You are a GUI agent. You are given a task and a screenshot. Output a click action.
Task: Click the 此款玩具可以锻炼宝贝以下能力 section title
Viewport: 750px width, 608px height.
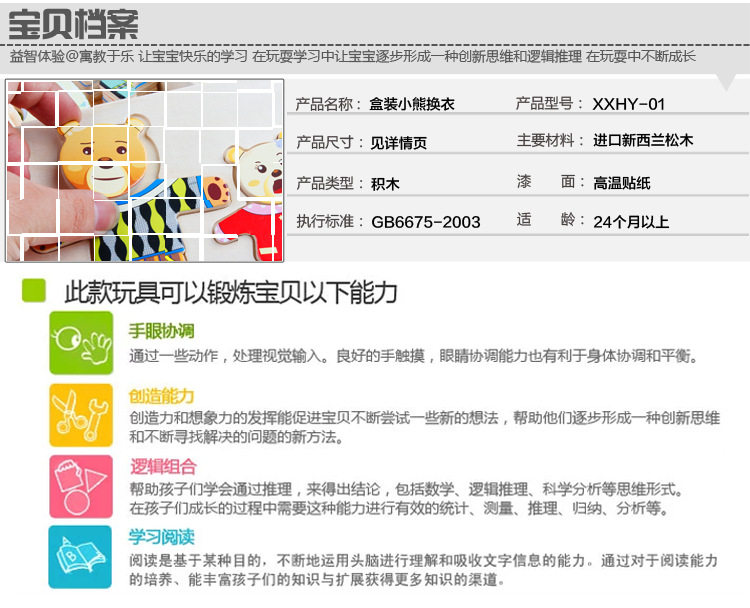231,292
